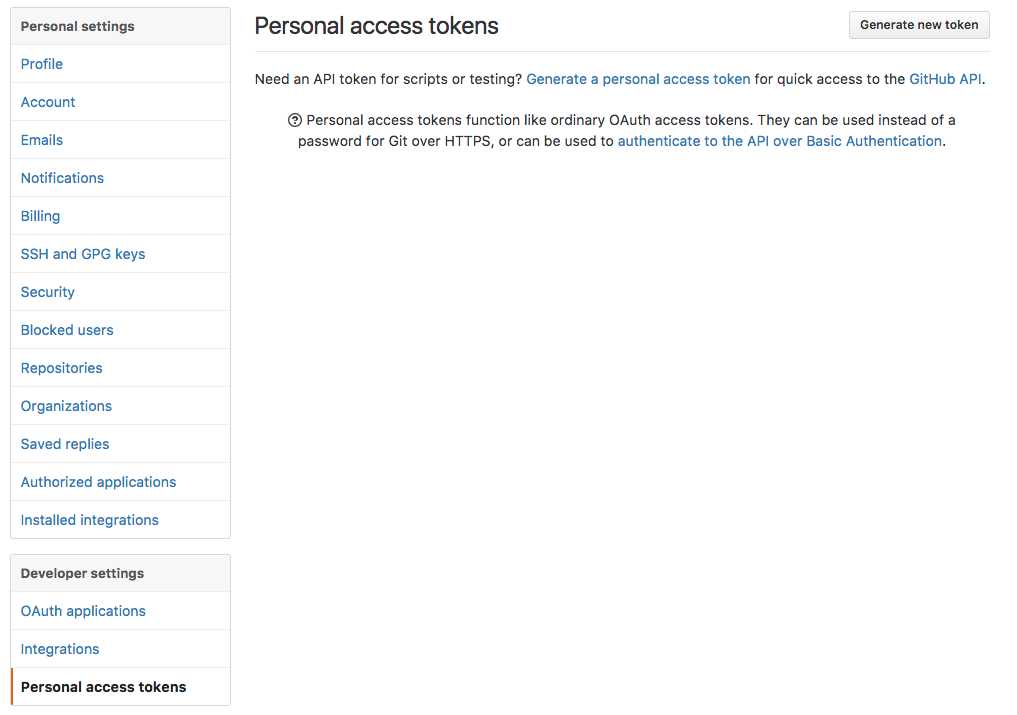1017x715 pixels.
Task: Open Security settings
Action: click(x=120, y=292)
